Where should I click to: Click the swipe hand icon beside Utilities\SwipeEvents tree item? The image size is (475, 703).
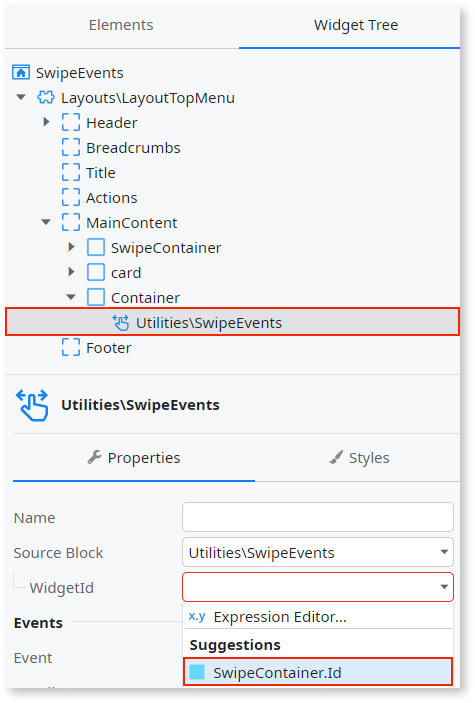coord(121,322)
